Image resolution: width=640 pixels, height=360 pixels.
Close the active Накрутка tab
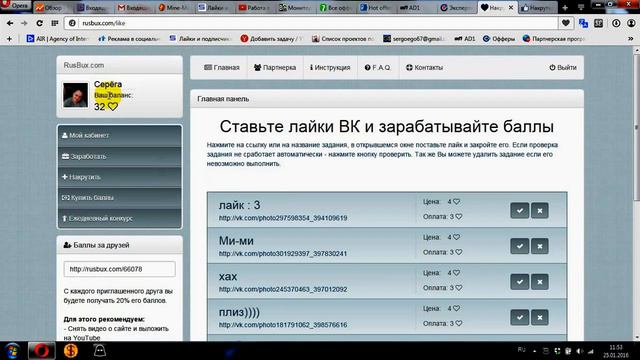511,7
